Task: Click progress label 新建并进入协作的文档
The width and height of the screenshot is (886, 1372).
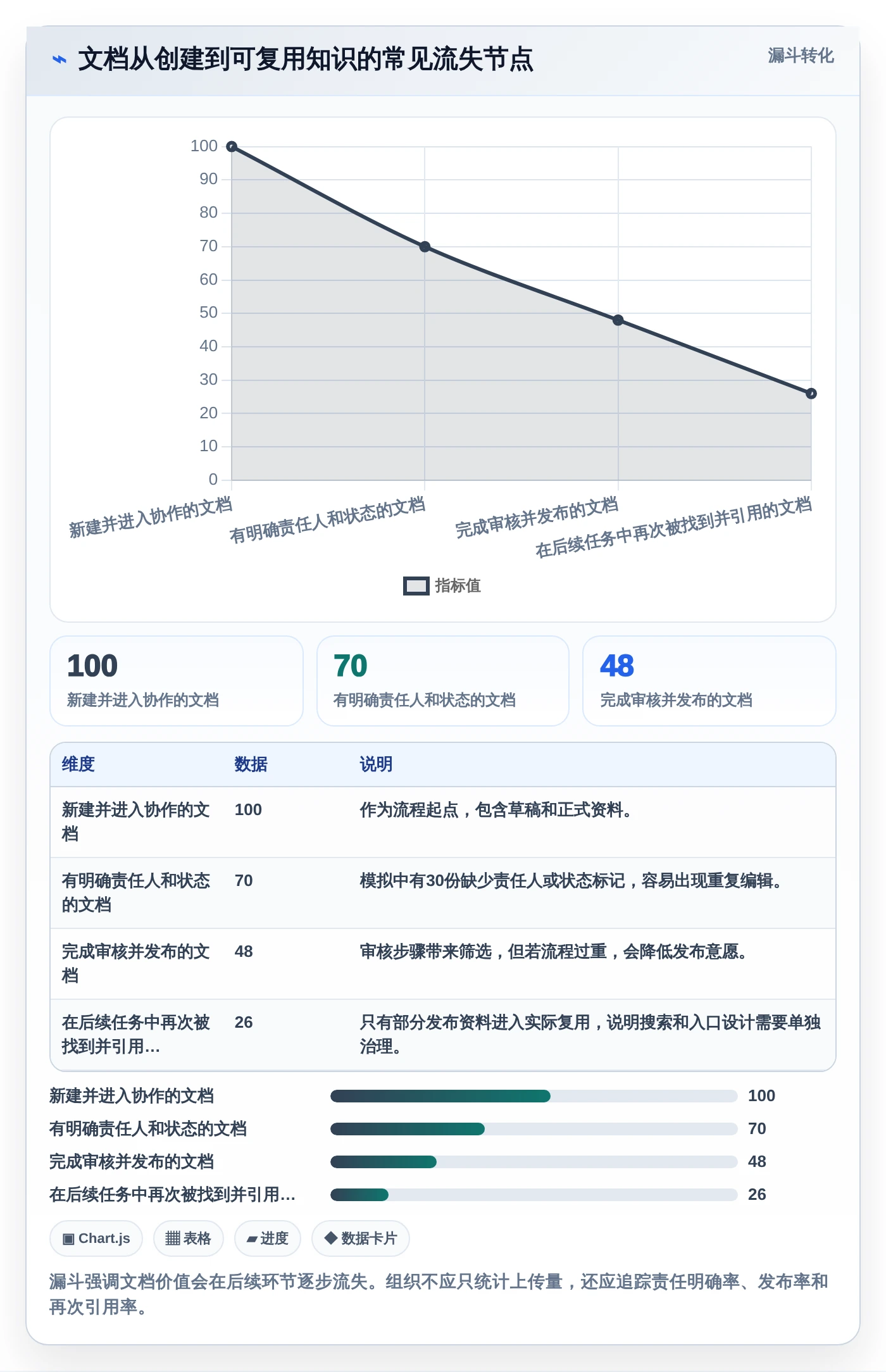Action: [132, 1096]
